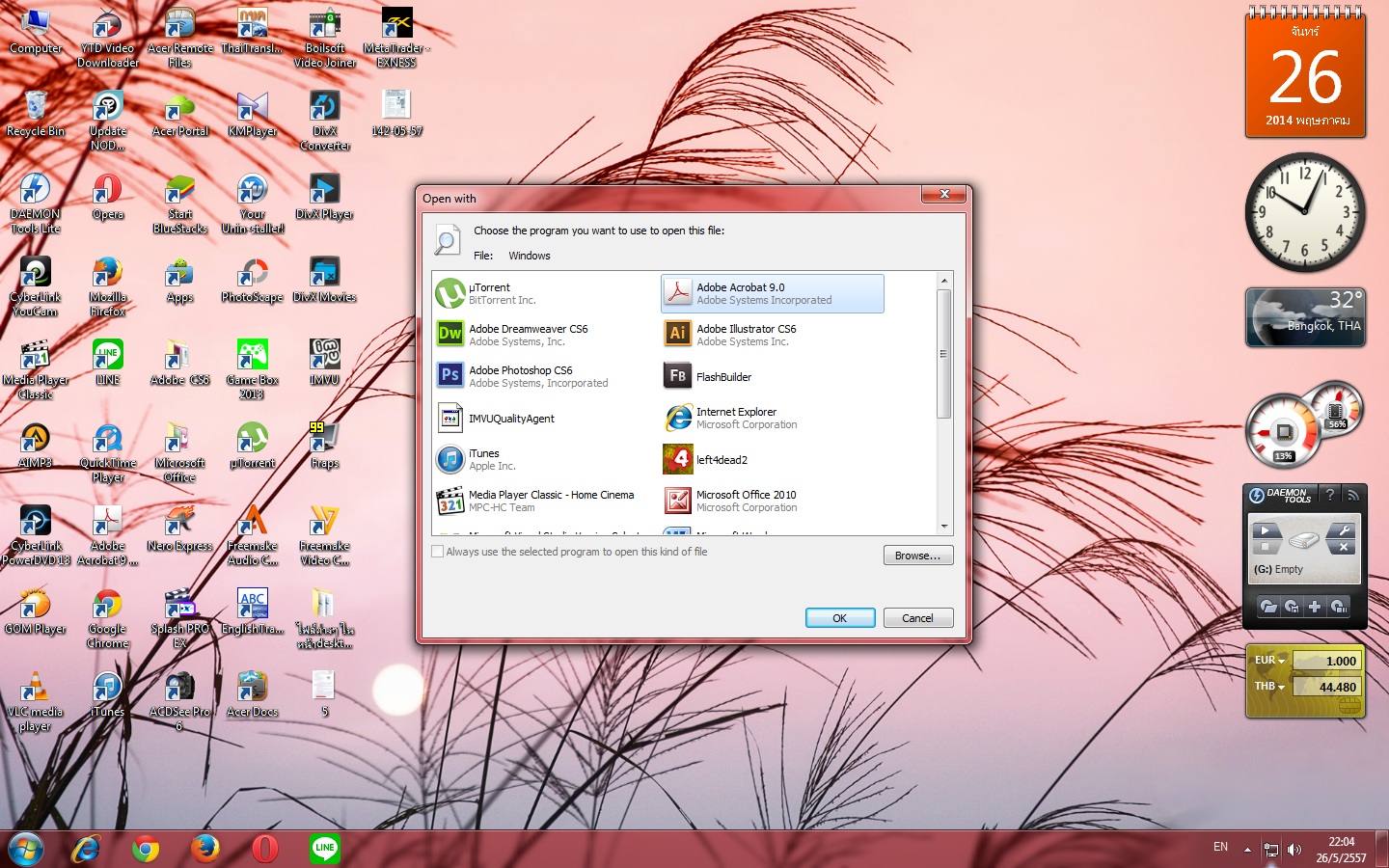Select Adobe Photoshop CS6 as the program
The height and width of the screenshot is (868, 1389).
click(x=521, y=376)
